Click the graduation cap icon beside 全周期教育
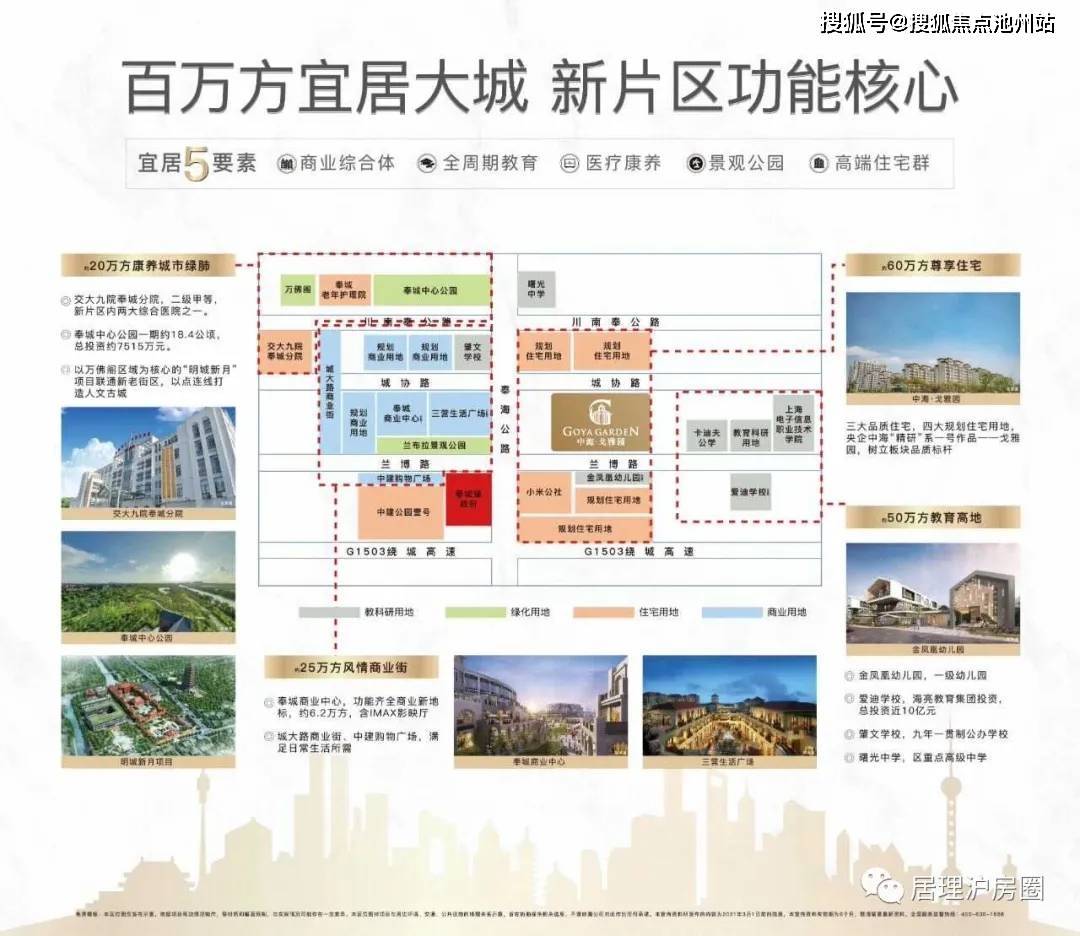Image resolution: width=1080 pixels, height=936 pixels. click(x=428, y=164)
